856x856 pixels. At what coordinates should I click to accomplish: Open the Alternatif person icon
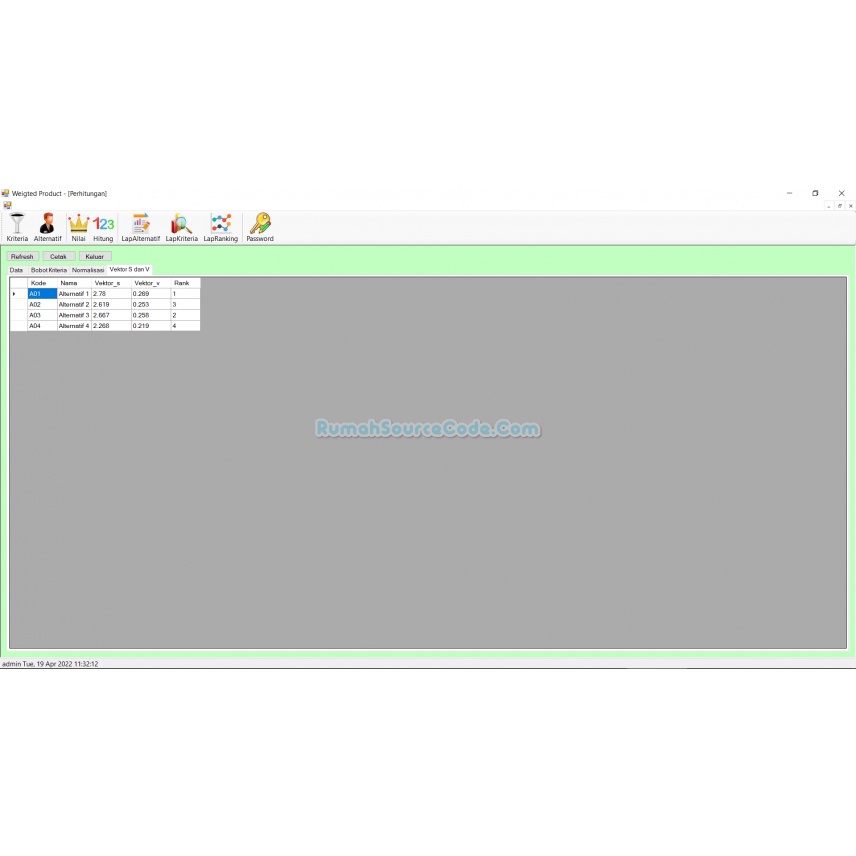click(47, 227)
